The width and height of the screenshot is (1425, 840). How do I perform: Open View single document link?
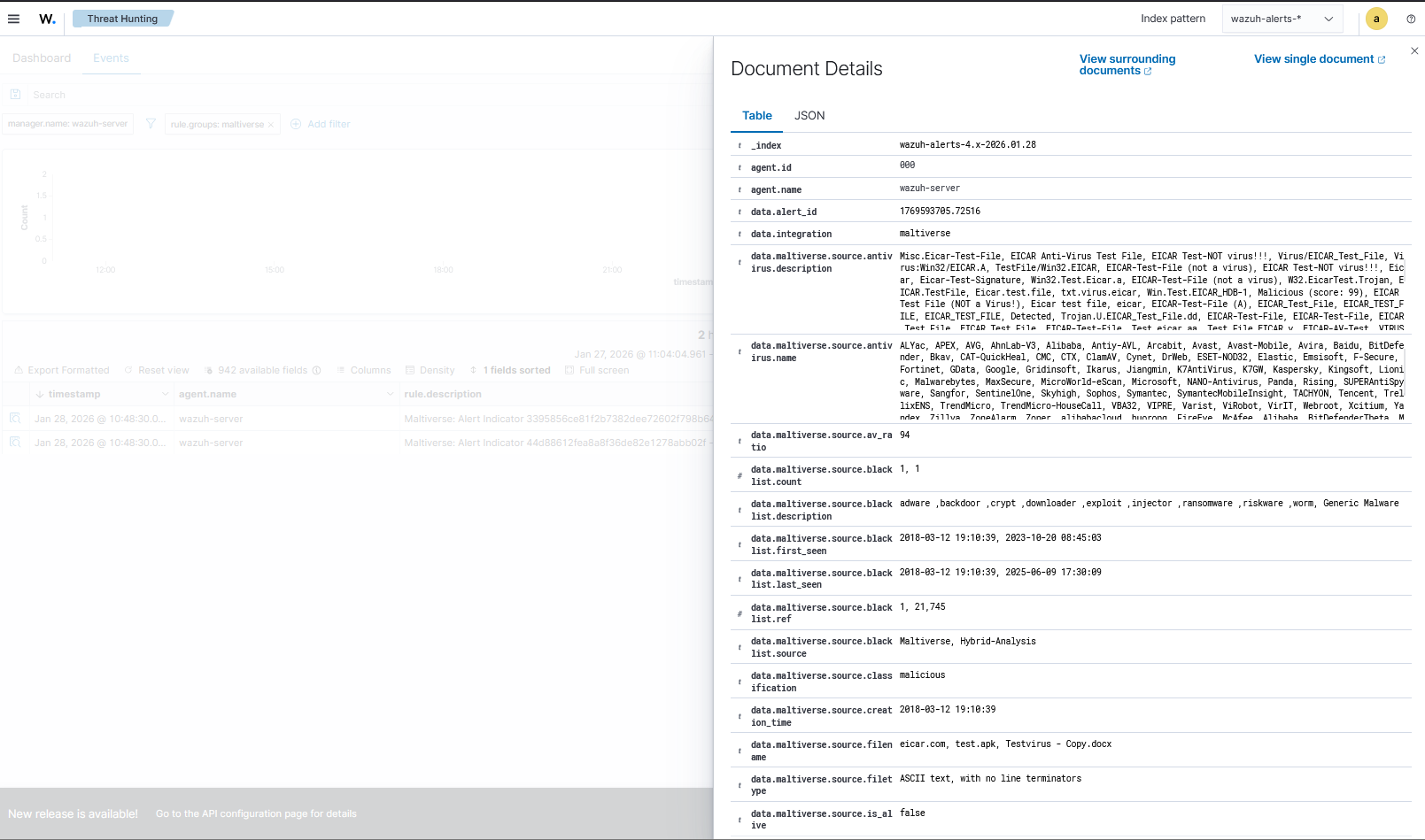[x=1319, y=59]
